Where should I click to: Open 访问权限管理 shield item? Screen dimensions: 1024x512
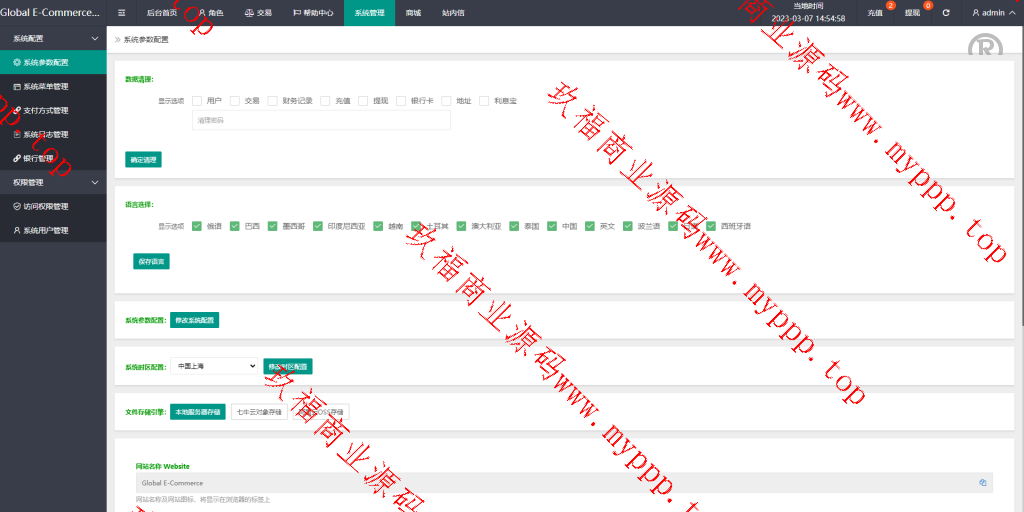tap(46, 206)
